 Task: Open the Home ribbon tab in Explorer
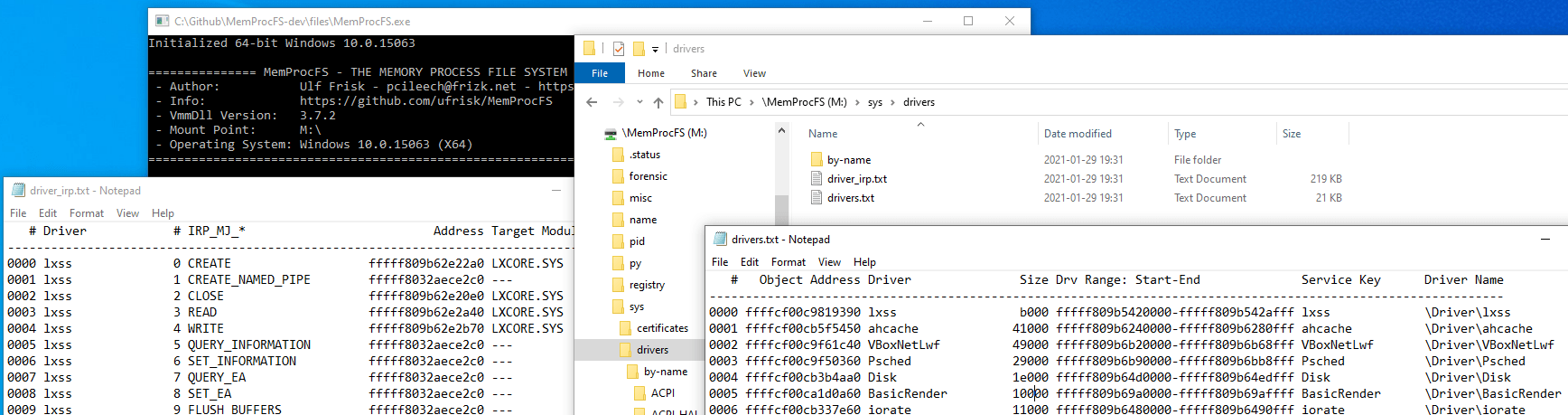tap(651, 73)
